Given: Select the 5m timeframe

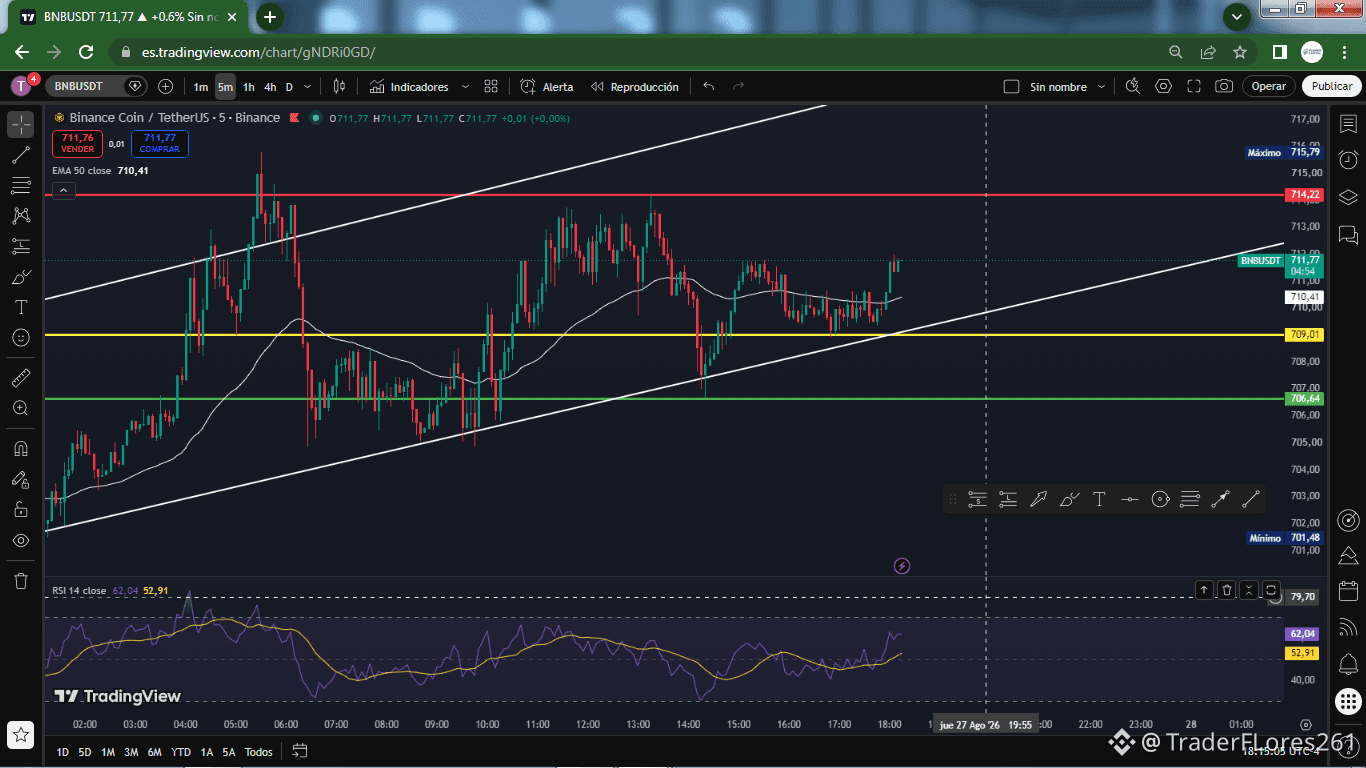Looking at the screenshot, I should [225, 87].
